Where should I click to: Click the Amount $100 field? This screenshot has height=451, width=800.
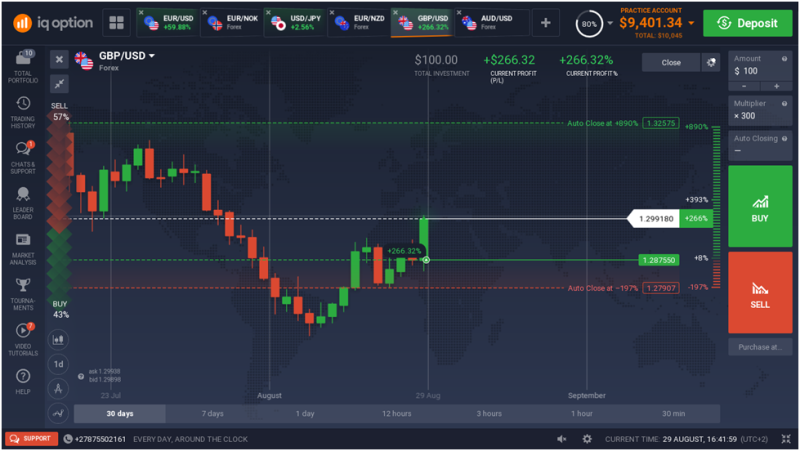point(760,66)
